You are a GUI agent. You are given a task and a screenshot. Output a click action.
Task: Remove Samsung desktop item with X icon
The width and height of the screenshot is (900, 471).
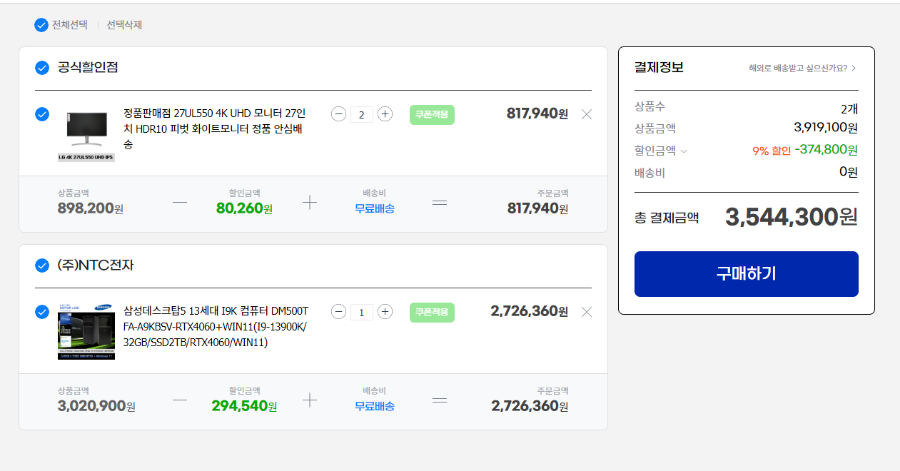[x=587, y=312]
